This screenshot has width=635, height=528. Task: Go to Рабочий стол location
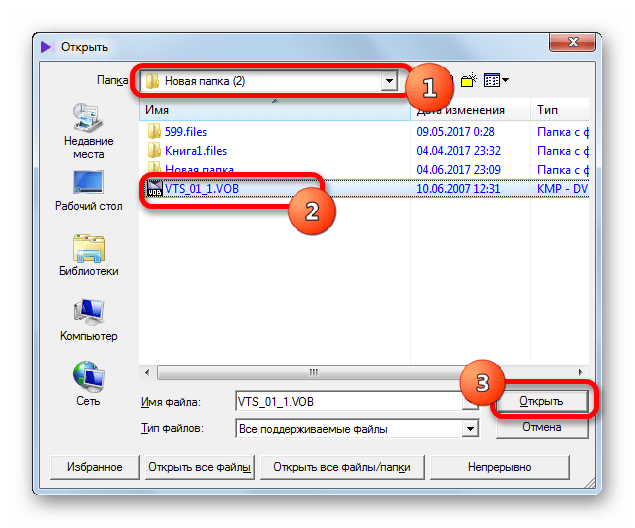tap(88, 191)
